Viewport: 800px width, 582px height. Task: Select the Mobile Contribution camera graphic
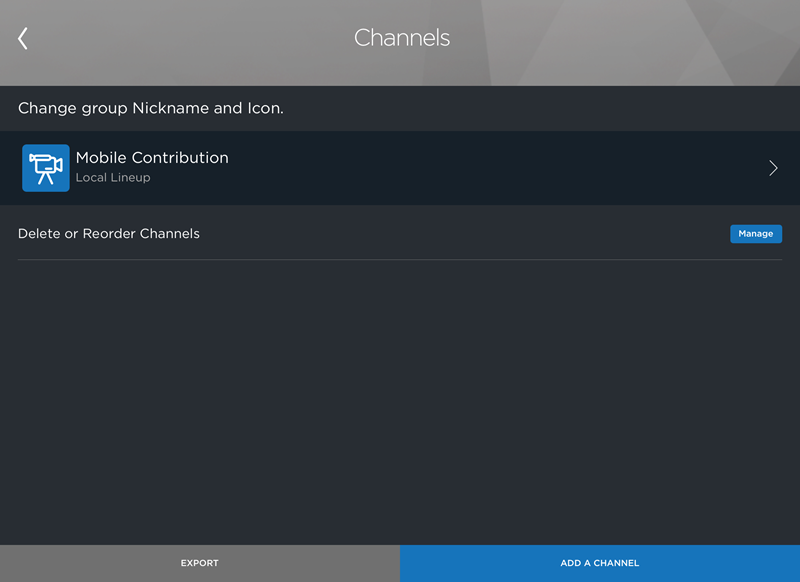coord(44,166)
